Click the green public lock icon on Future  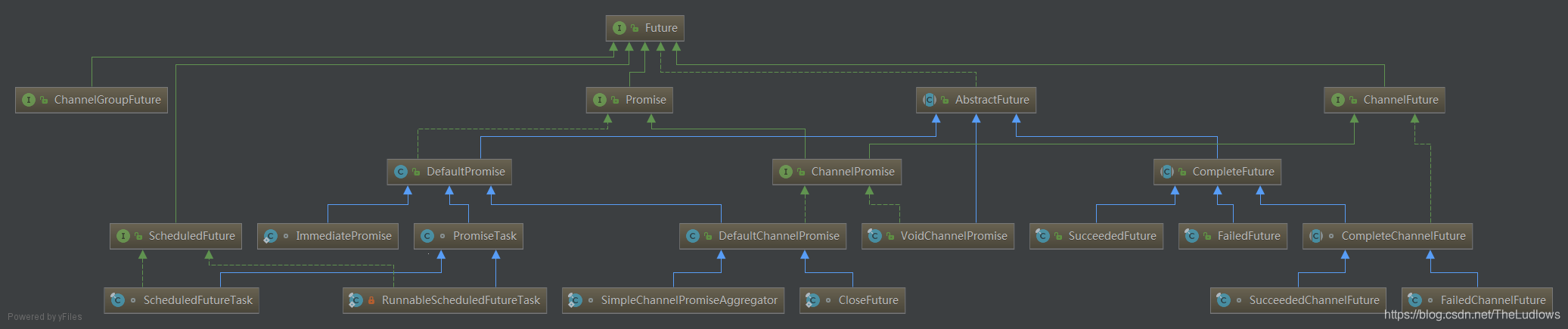635,28
